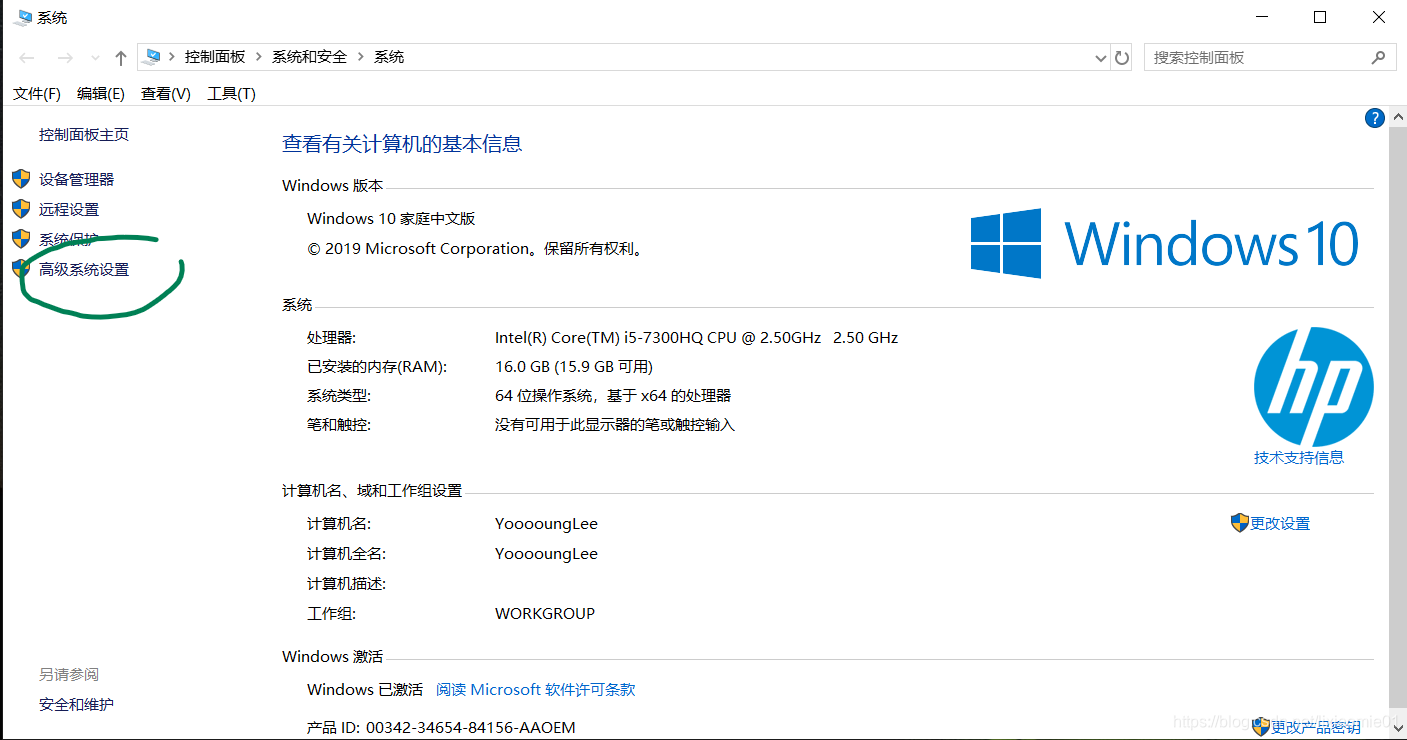Open the 查看(V) menu
This screenshot has height=740, width=1407.
166,93
